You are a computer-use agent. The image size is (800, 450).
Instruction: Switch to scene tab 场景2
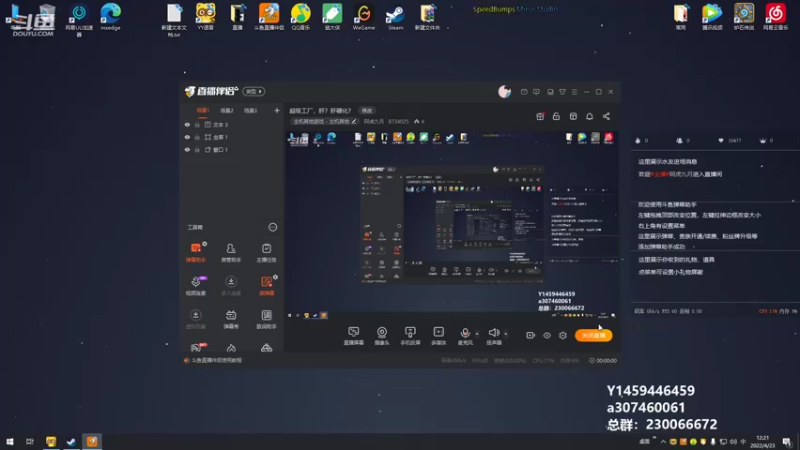tap(227, 110)
